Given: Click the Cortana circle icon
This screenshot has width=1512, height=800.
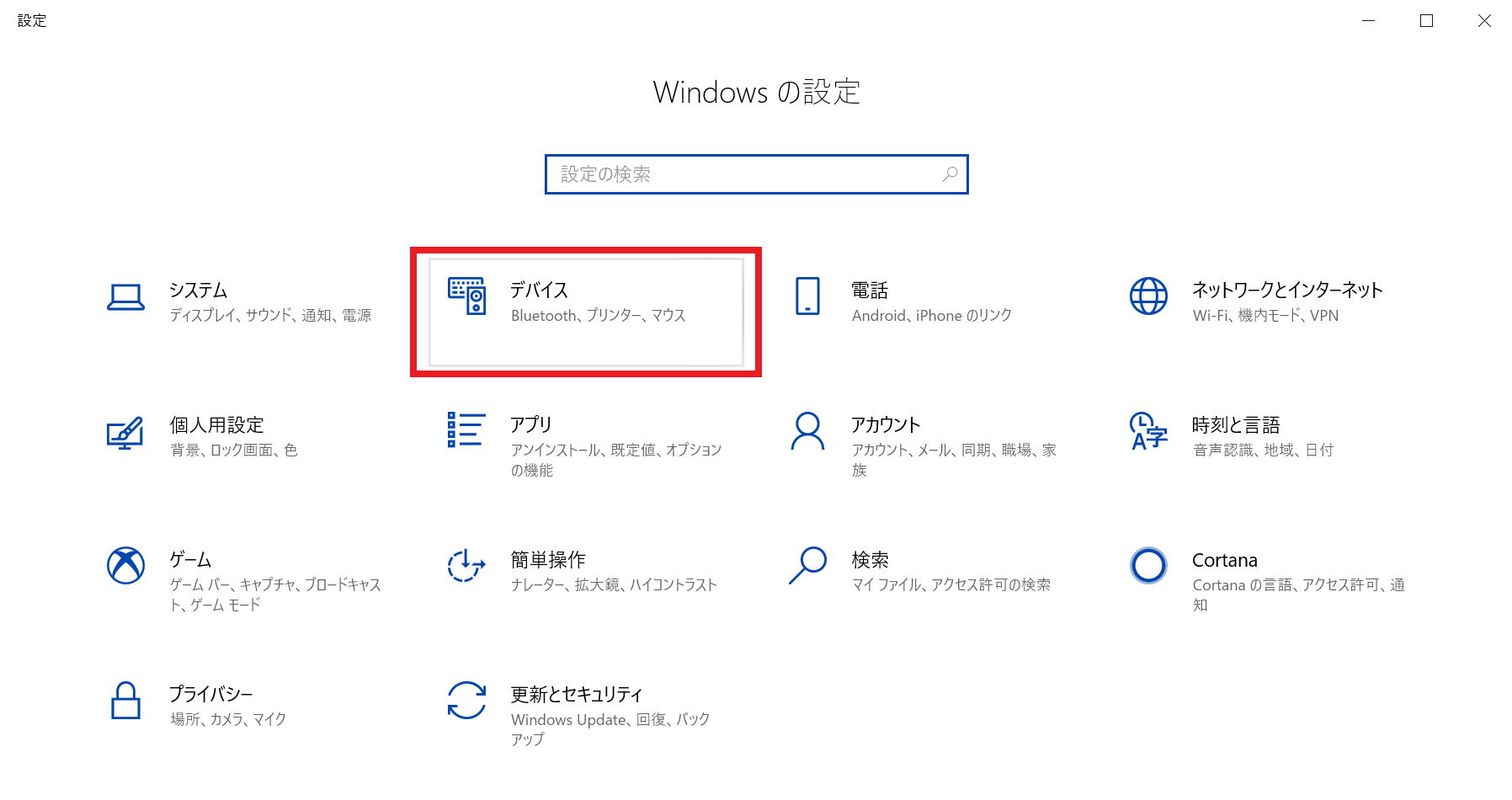Looking at the screenshot, I should pos(1148,565).
